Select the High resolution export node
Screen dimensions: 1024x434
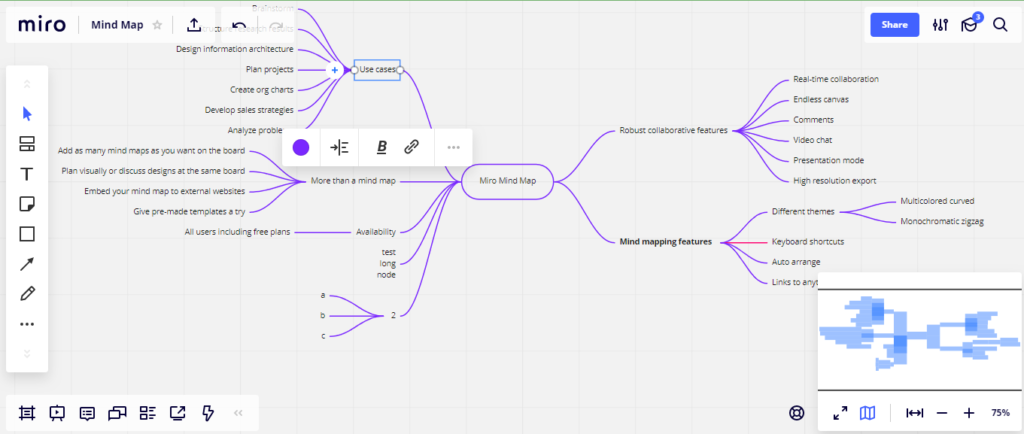coord(835,181)
